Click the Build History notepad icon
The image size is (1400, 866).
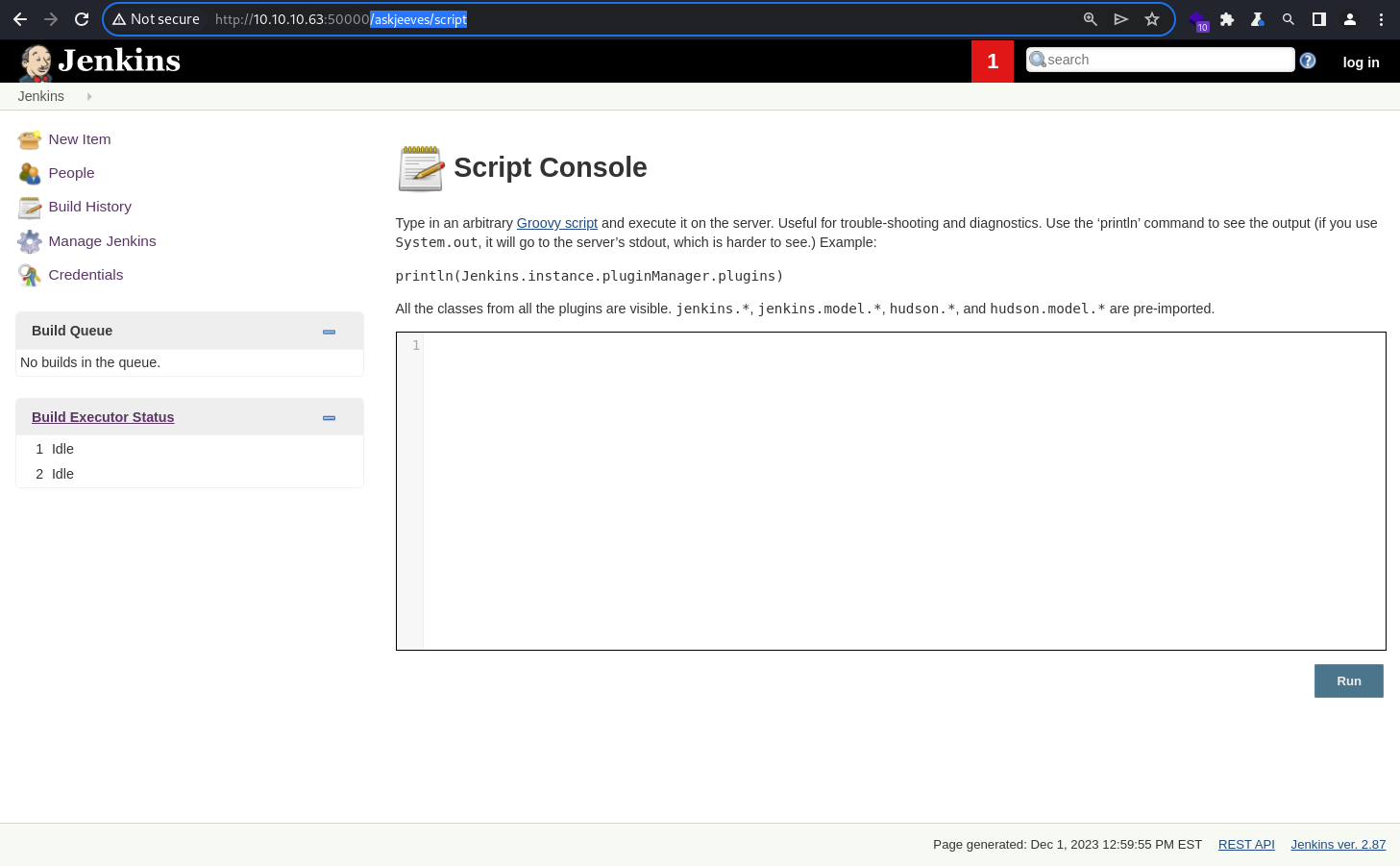(30, 208)
